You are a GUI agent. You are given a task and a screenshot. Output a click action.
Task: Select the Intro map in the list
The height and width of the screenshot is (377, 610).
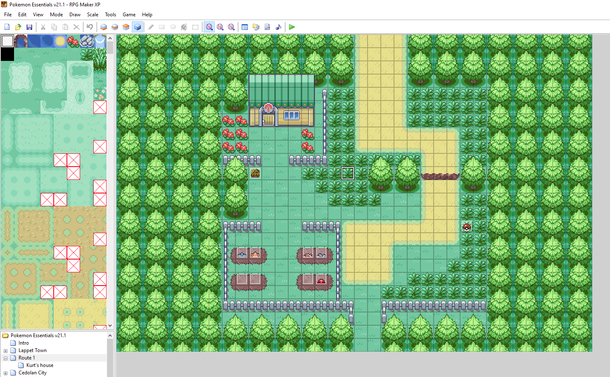point(23,343)
